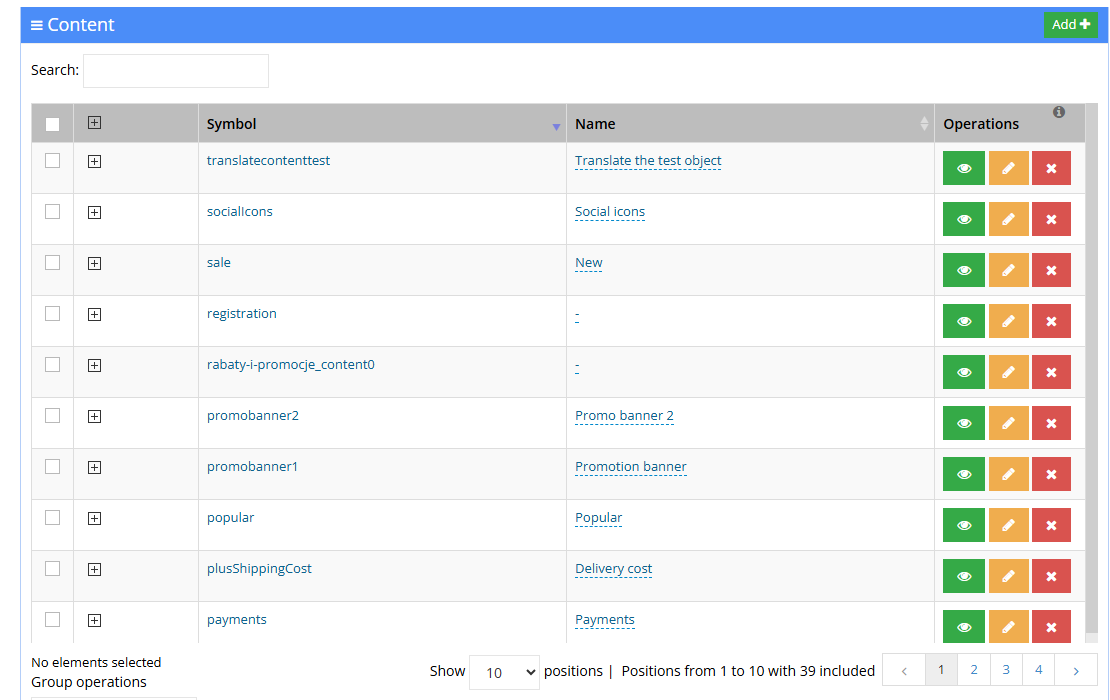1110x700 pixels.
Task: Check the rabaty-i-promocje_content0 row checkbox
Action: pos(52,365)
